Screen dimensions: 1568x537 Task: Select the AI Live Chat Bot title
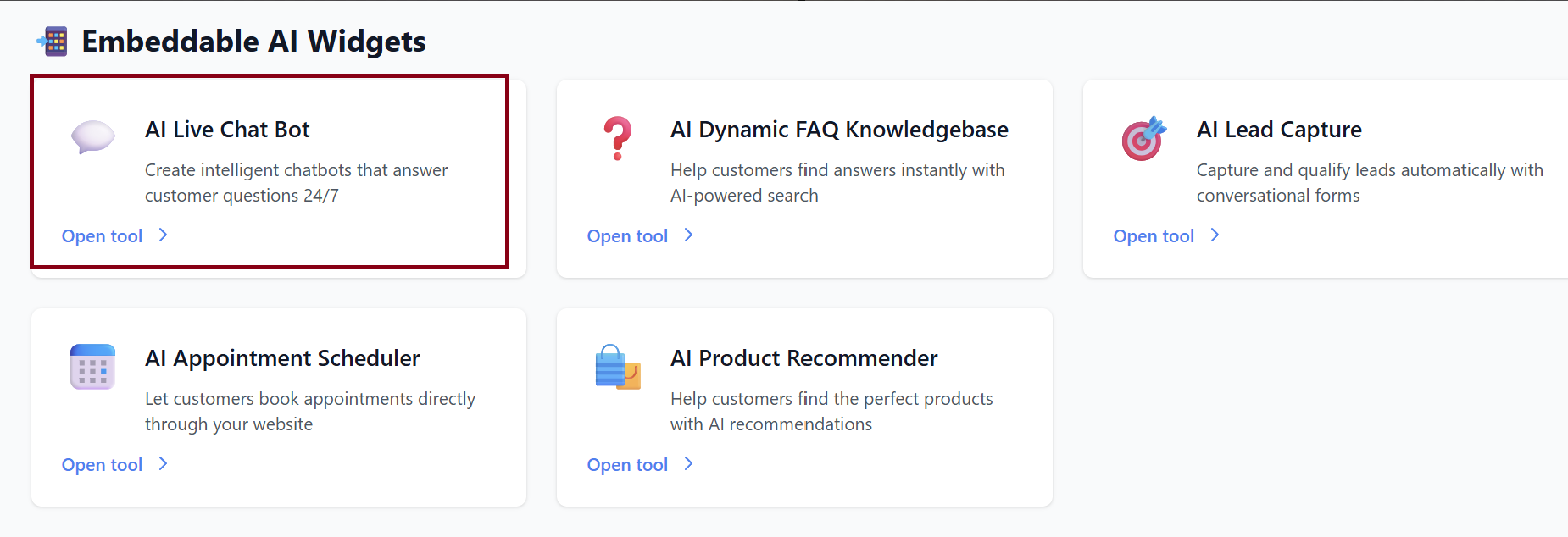[x=227, y=130]
